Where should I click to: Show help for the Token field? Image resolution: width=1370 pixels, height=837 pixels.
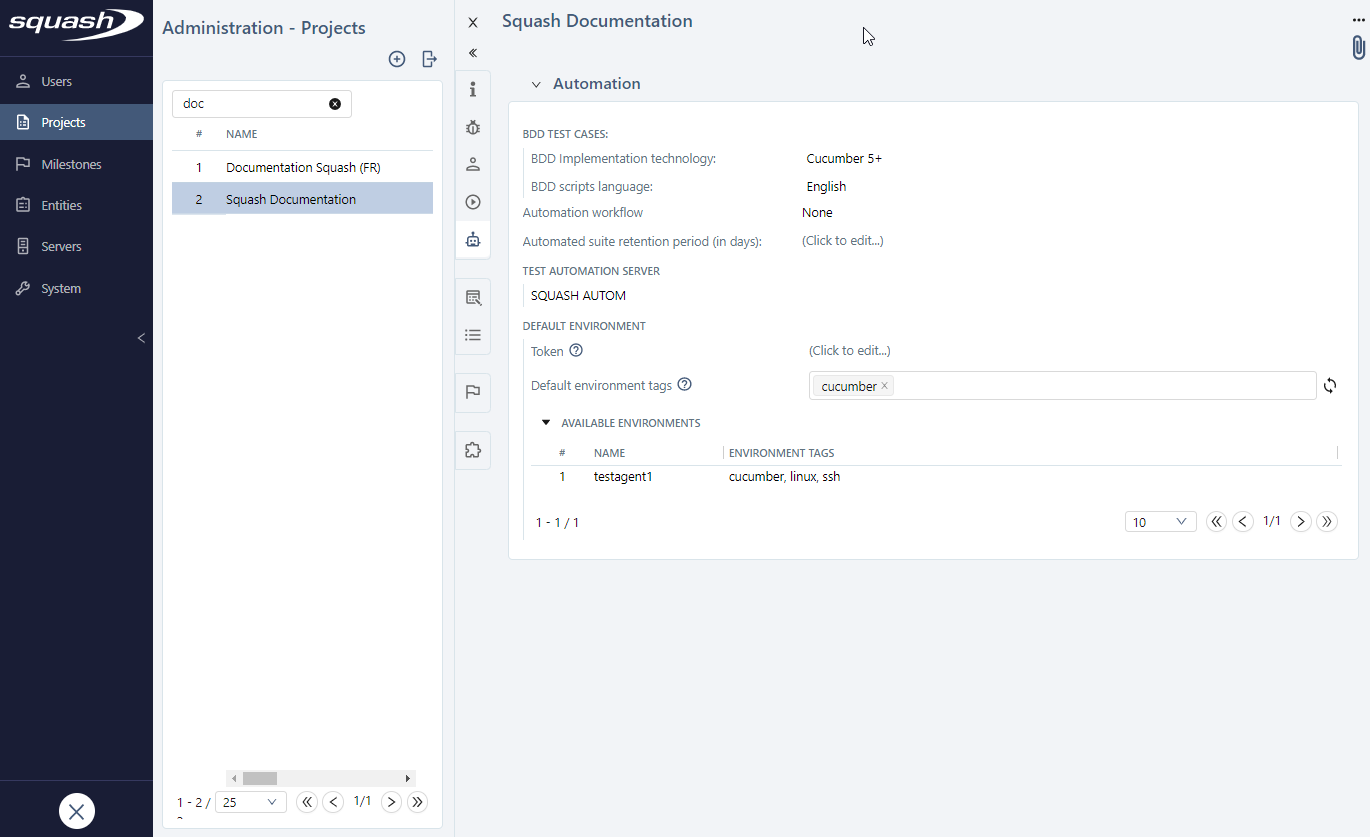[576, 351]
